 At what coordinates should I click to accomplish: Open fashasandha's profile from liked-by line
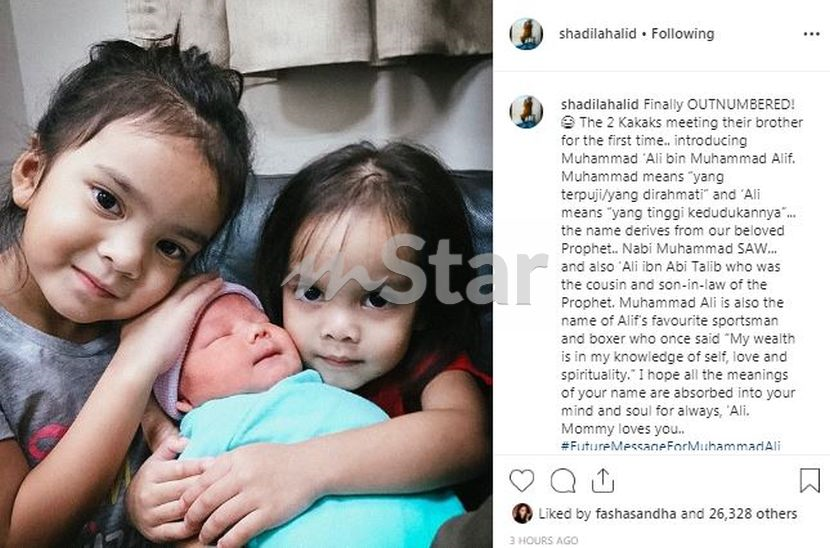[x=635, y=514]
